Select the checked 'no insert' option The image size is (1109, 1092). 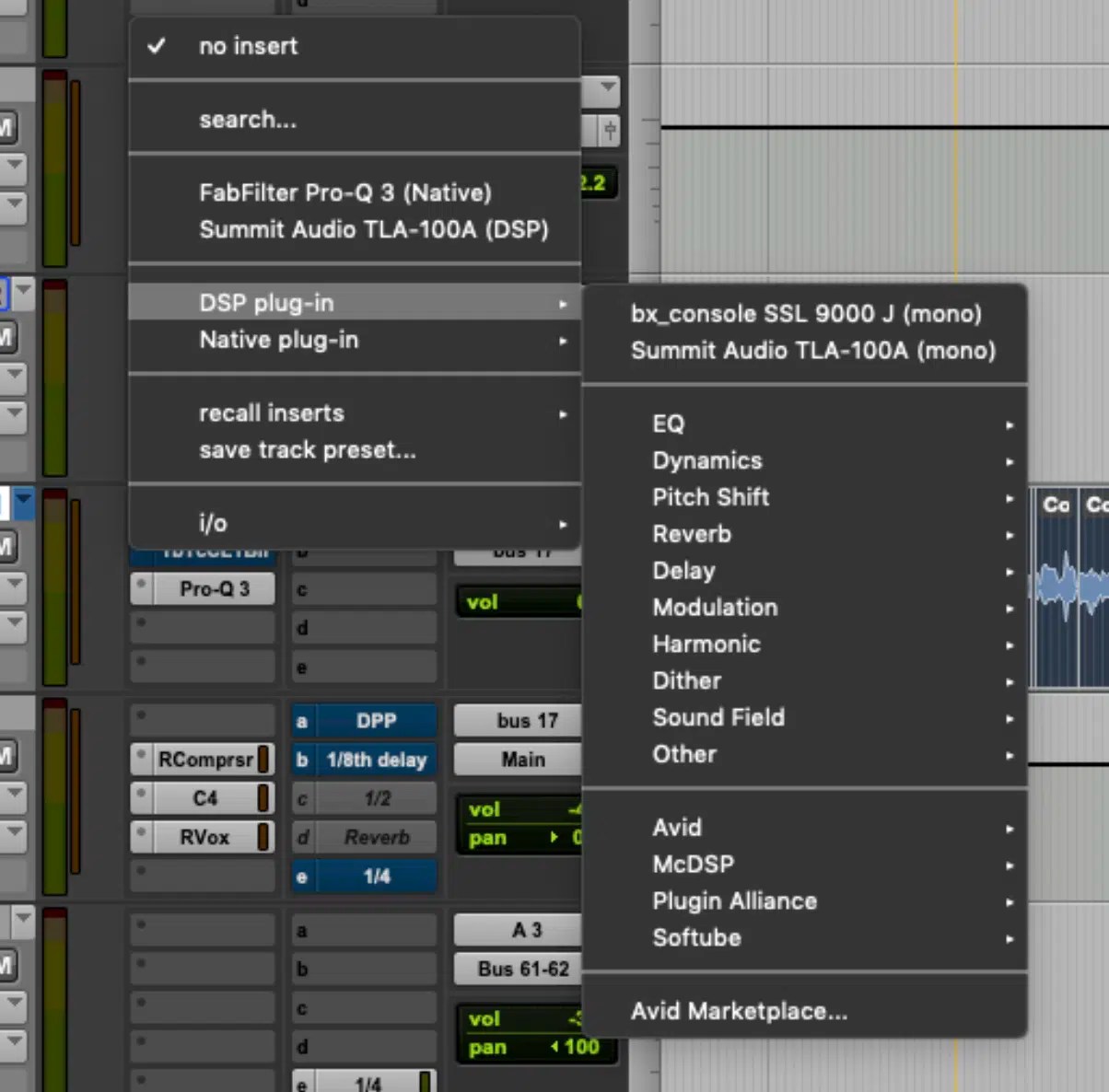(355, 46)
